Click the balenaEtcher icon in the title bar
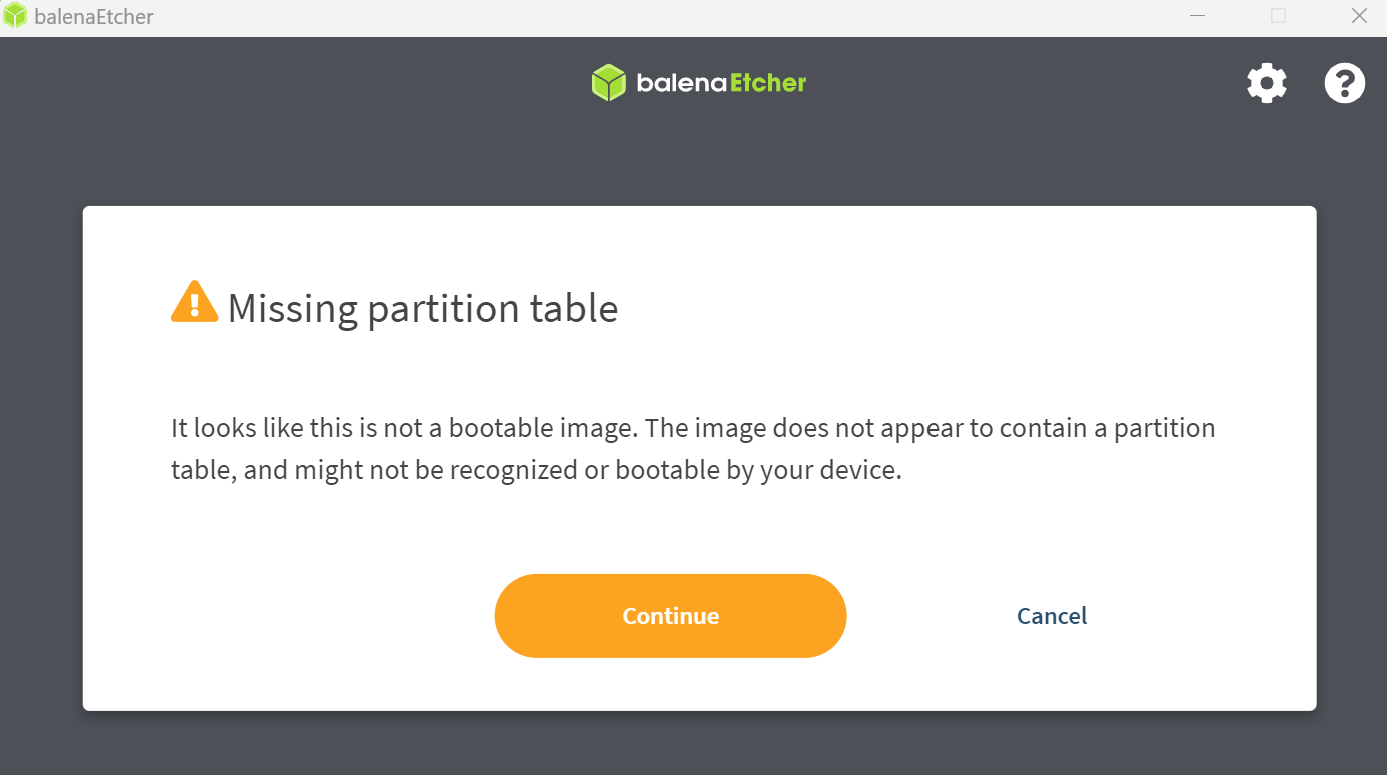Viewport: 1387px width, 775px height. 15,16
